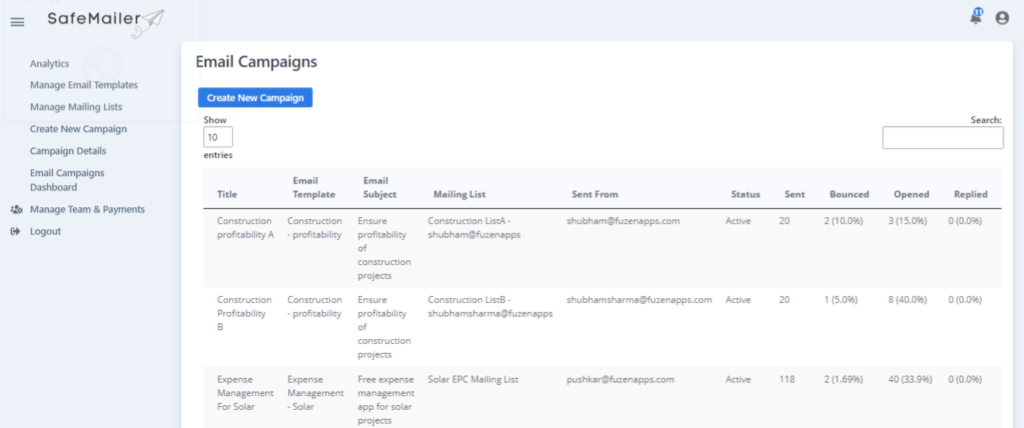Open the Show entries count selector
The image size is (1024, 428).
[x=218, y=137]
